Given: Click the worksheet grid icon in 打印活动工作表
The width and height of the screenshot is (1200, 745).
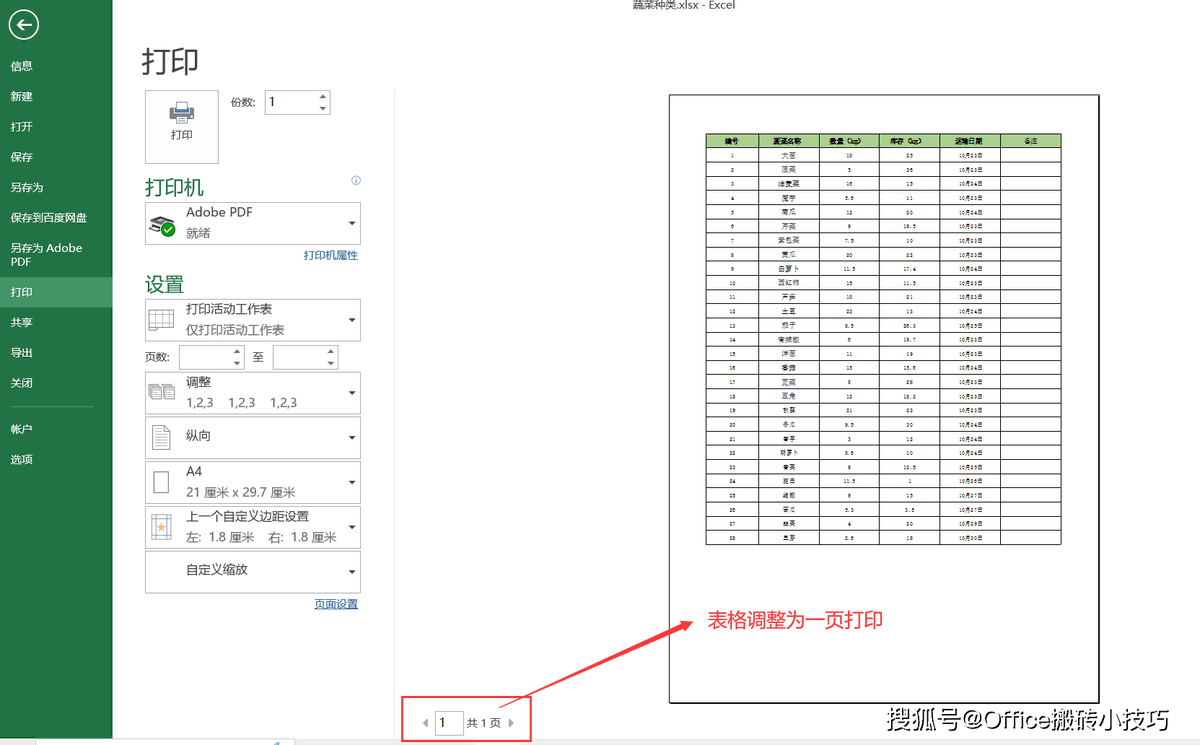Looking at the screenshot, I should click(x=161, y=320).
